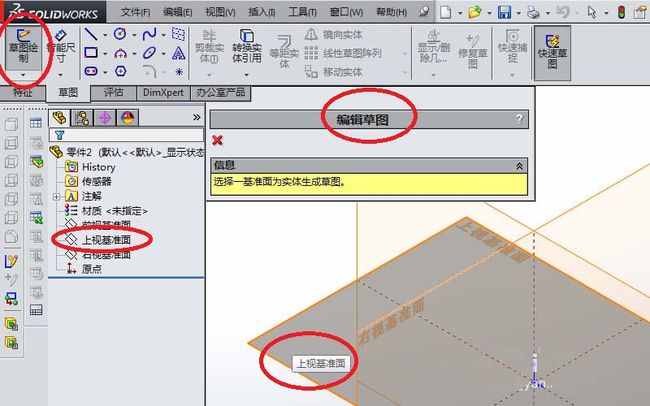Open the Slot tool dropdown arrow
The width and height of the screenshot is (650, 406).
[x=105, y=72]
